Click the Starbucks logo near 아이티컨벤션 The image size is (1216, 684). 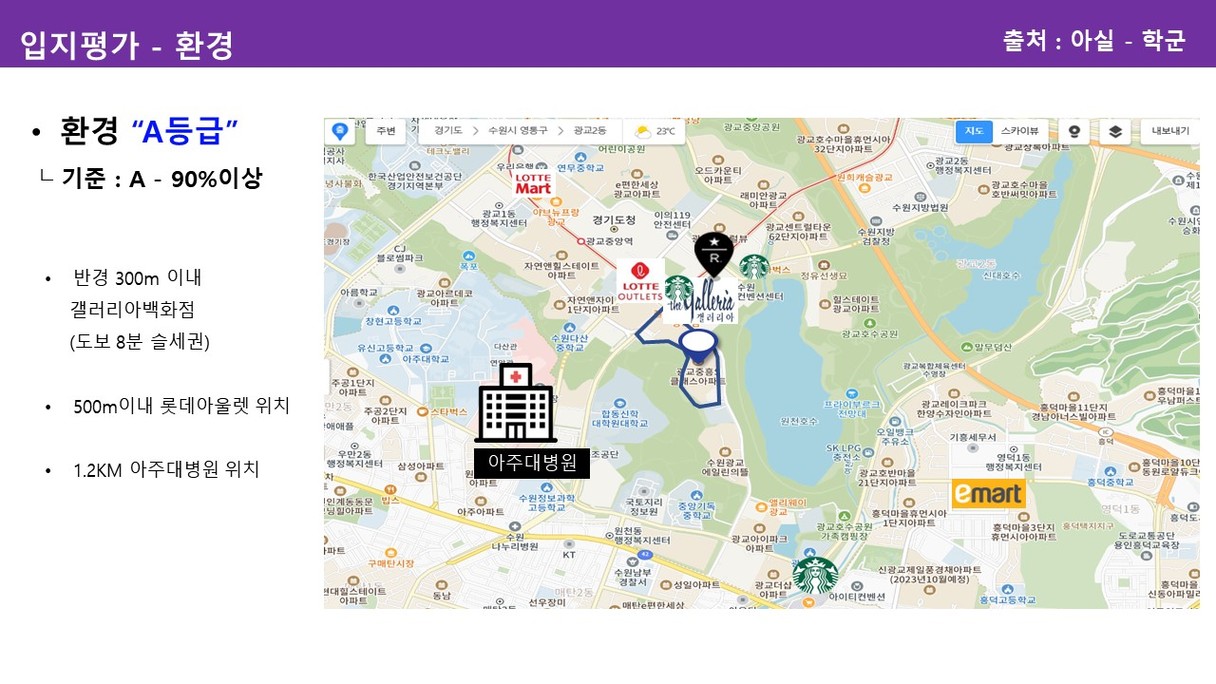click(x=815, y=577)
